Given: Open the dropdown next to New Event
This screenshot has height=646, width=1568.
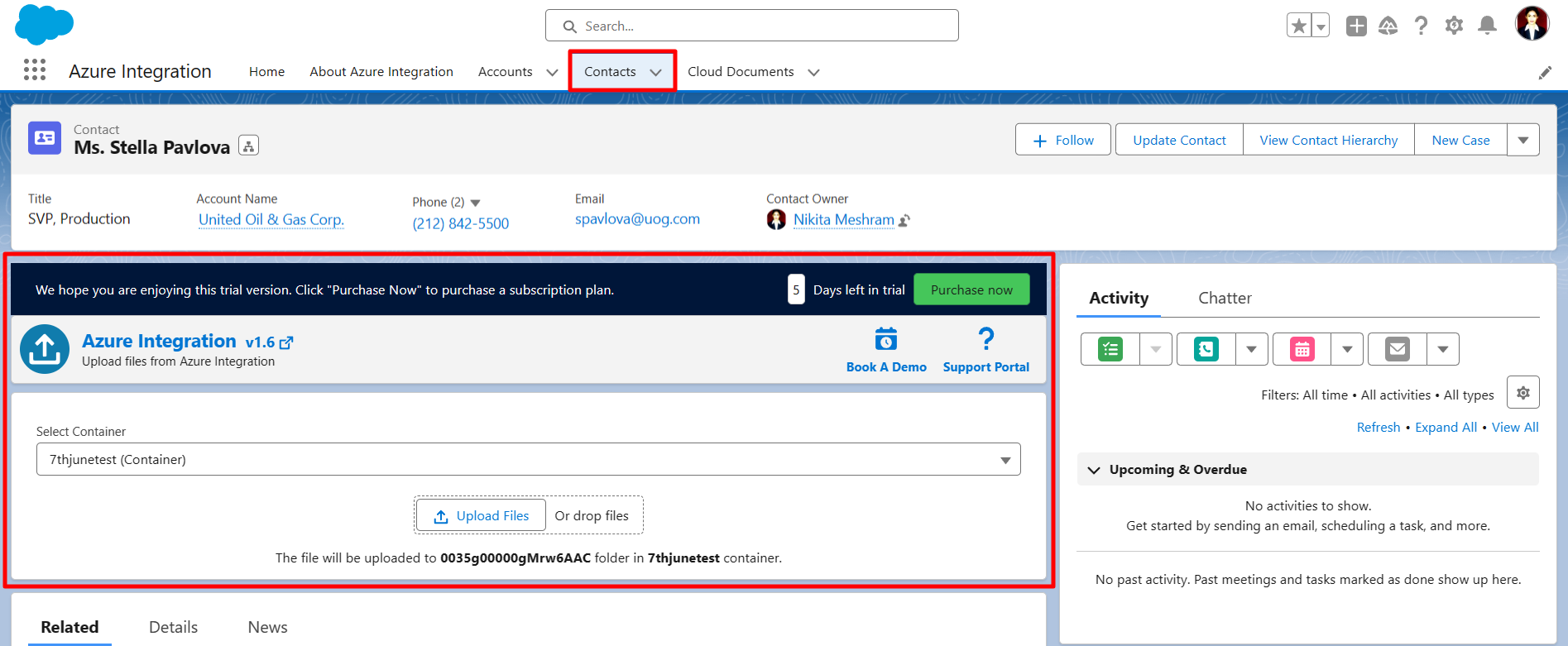Looking at the screenshot, I should [x=1347, y=349].
